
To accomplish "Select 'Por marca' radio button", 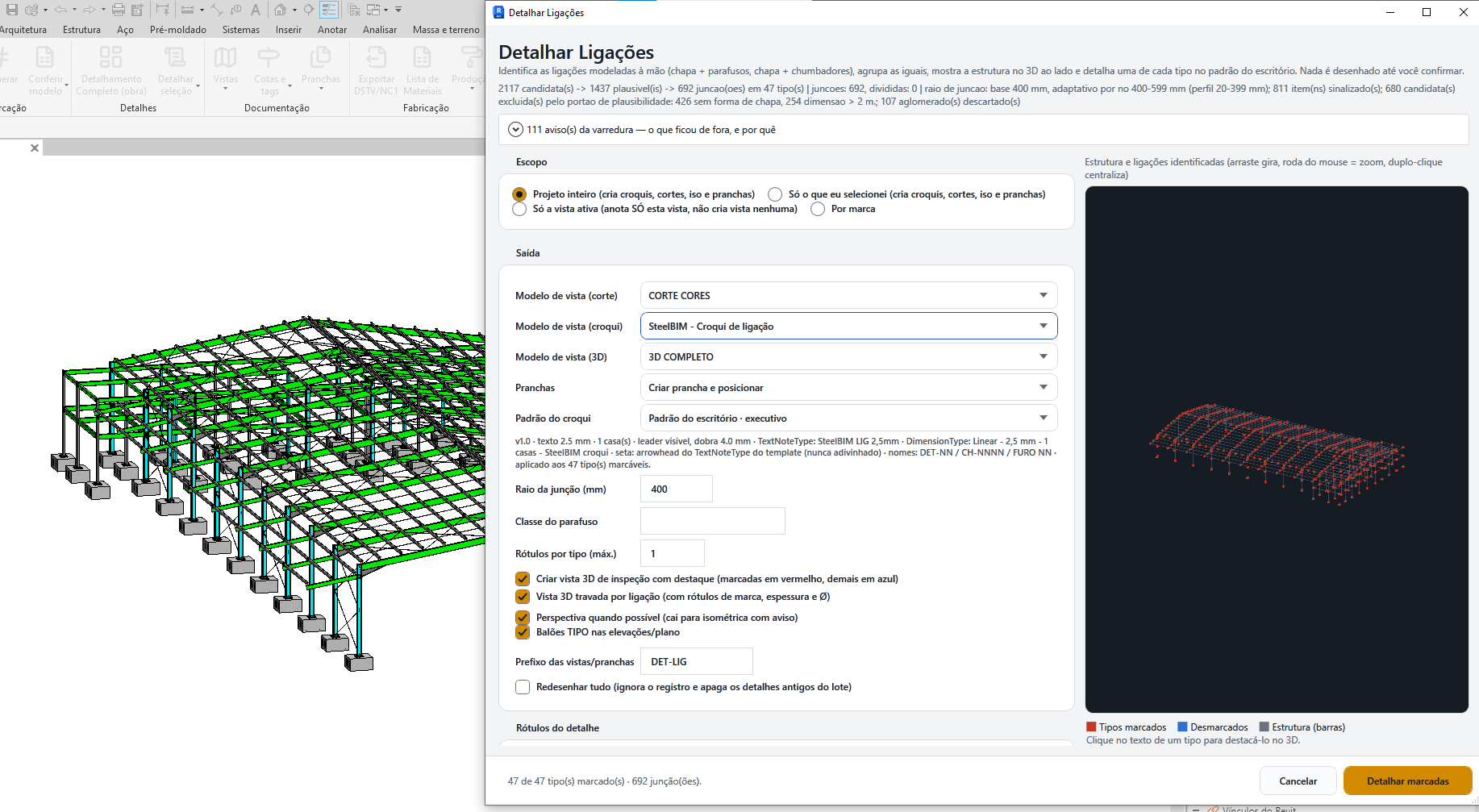I will tap(818, 209).
